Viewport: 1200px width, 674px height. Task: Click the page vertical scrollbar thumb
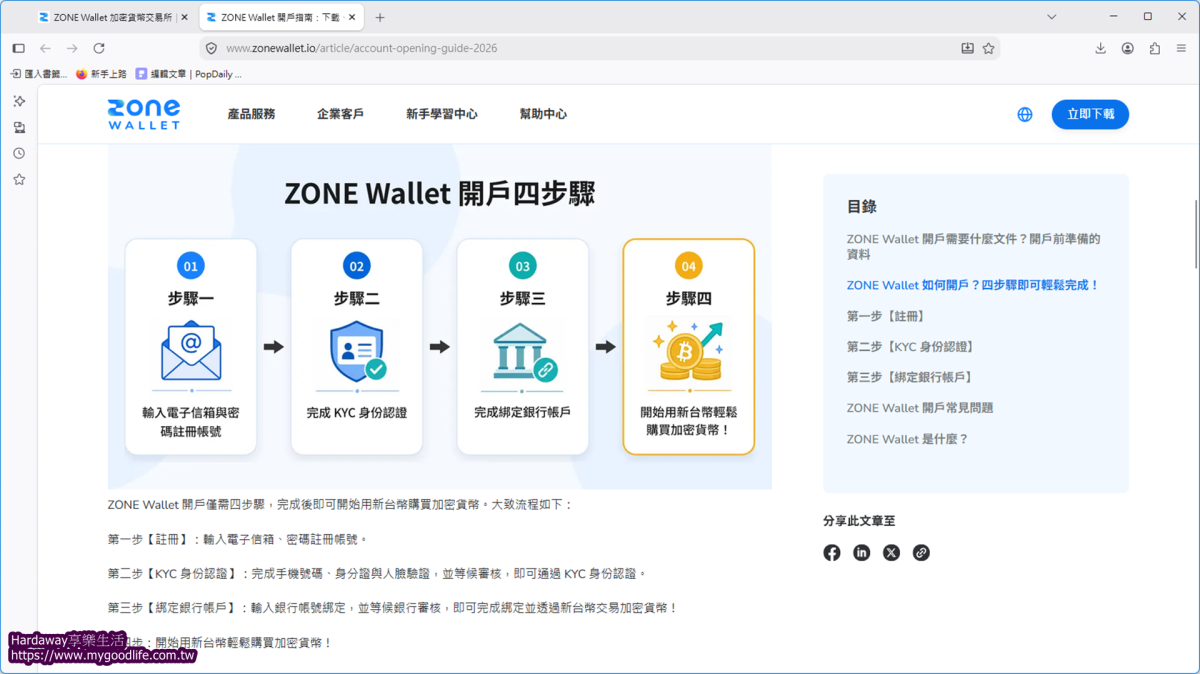(x=1196, y=234)
